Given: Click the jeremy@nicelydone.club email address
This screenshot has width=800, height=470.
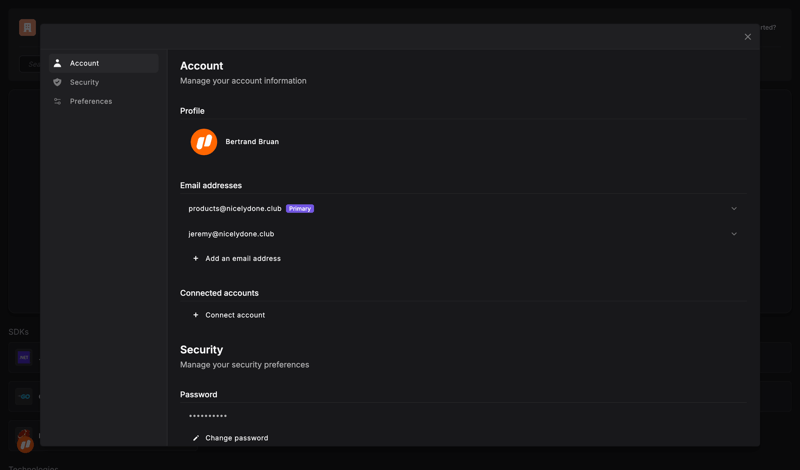Looking at the screenshot, I should (231, 234).
